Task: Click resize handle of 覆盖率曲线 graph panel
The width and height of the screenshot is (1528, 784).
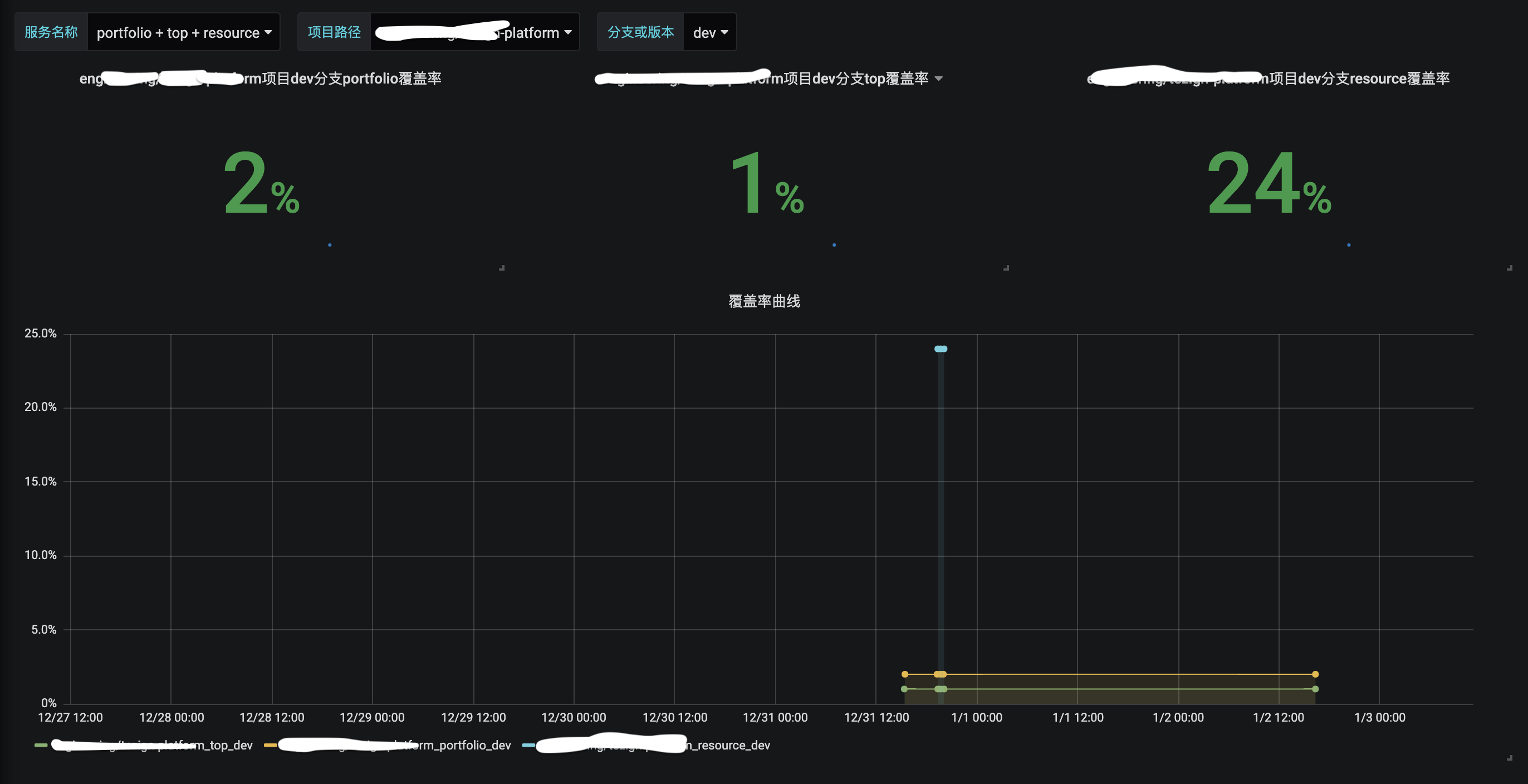Action: coord(1509,758)
